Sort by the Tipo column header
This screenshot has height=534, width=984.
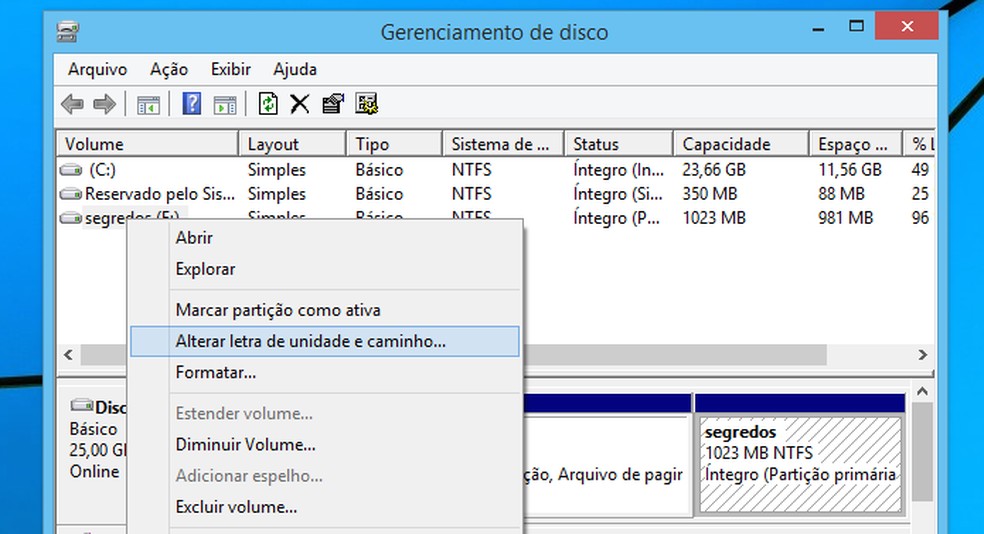pyautogui.click(x=394, y=144)
